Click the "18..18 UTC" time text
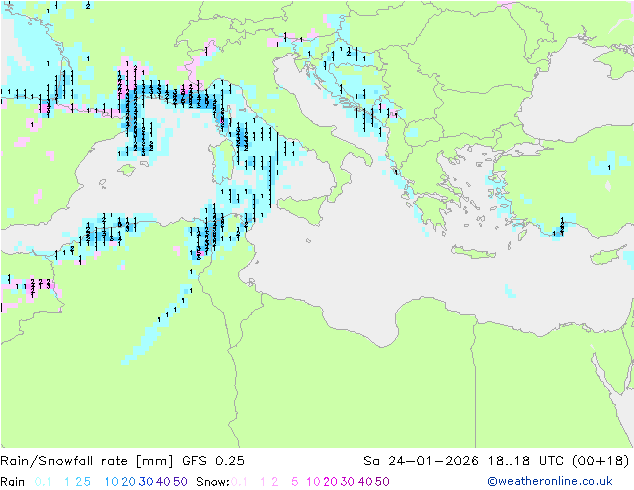This screenshot has height=490, width=634. click(x=525, y=461)
